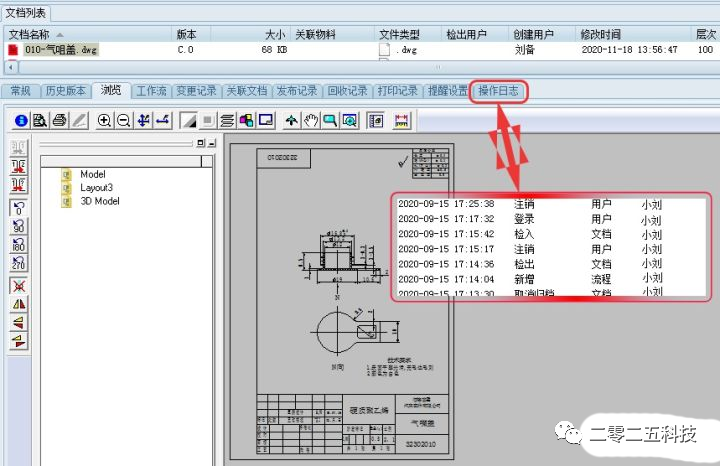Open the 工作流 tab
Viewport: 720px width, 466px height.
tap(151, 91)
